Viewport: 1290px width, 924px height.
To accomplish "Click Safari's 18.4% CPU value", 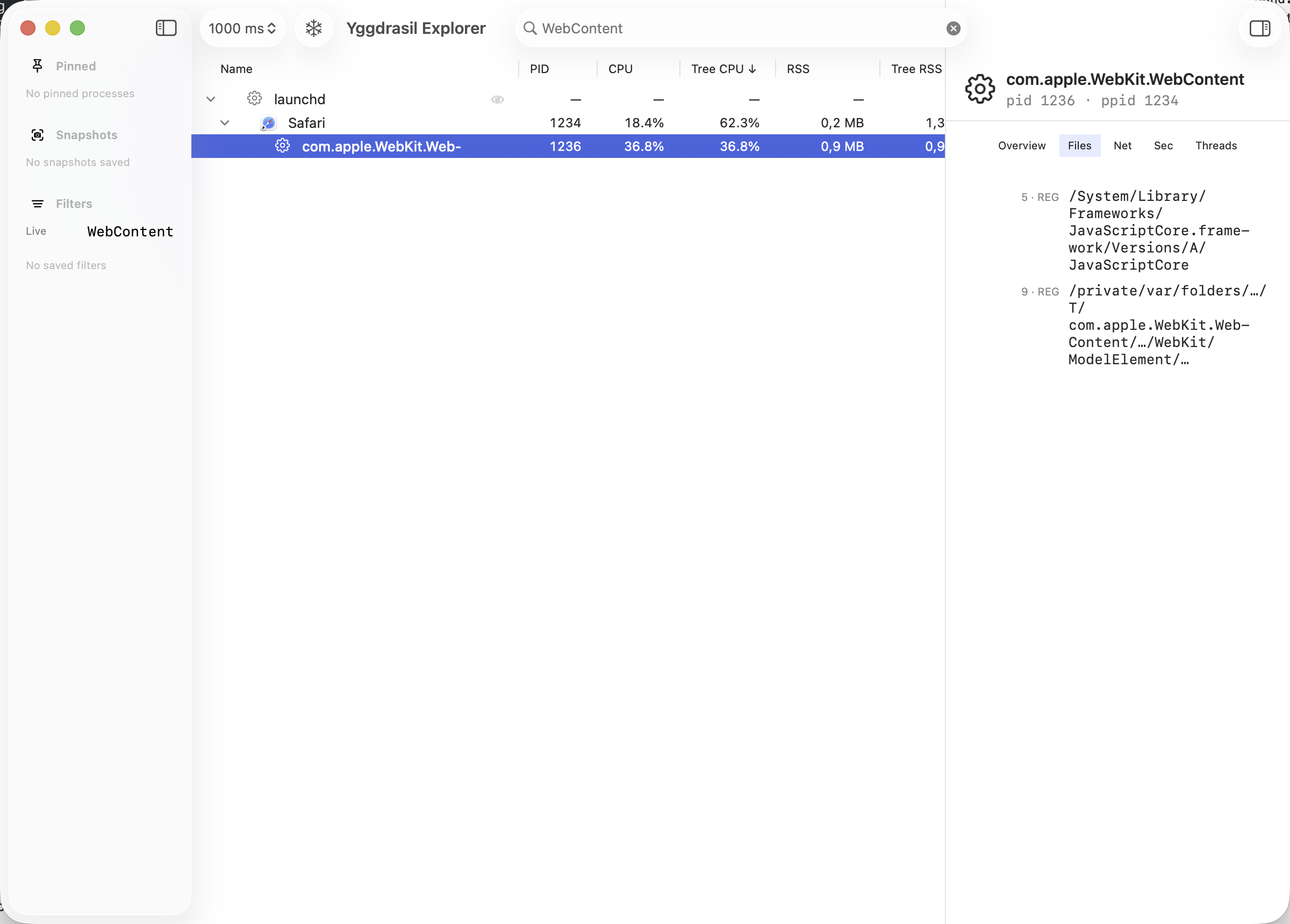I will tap(644, 123).
